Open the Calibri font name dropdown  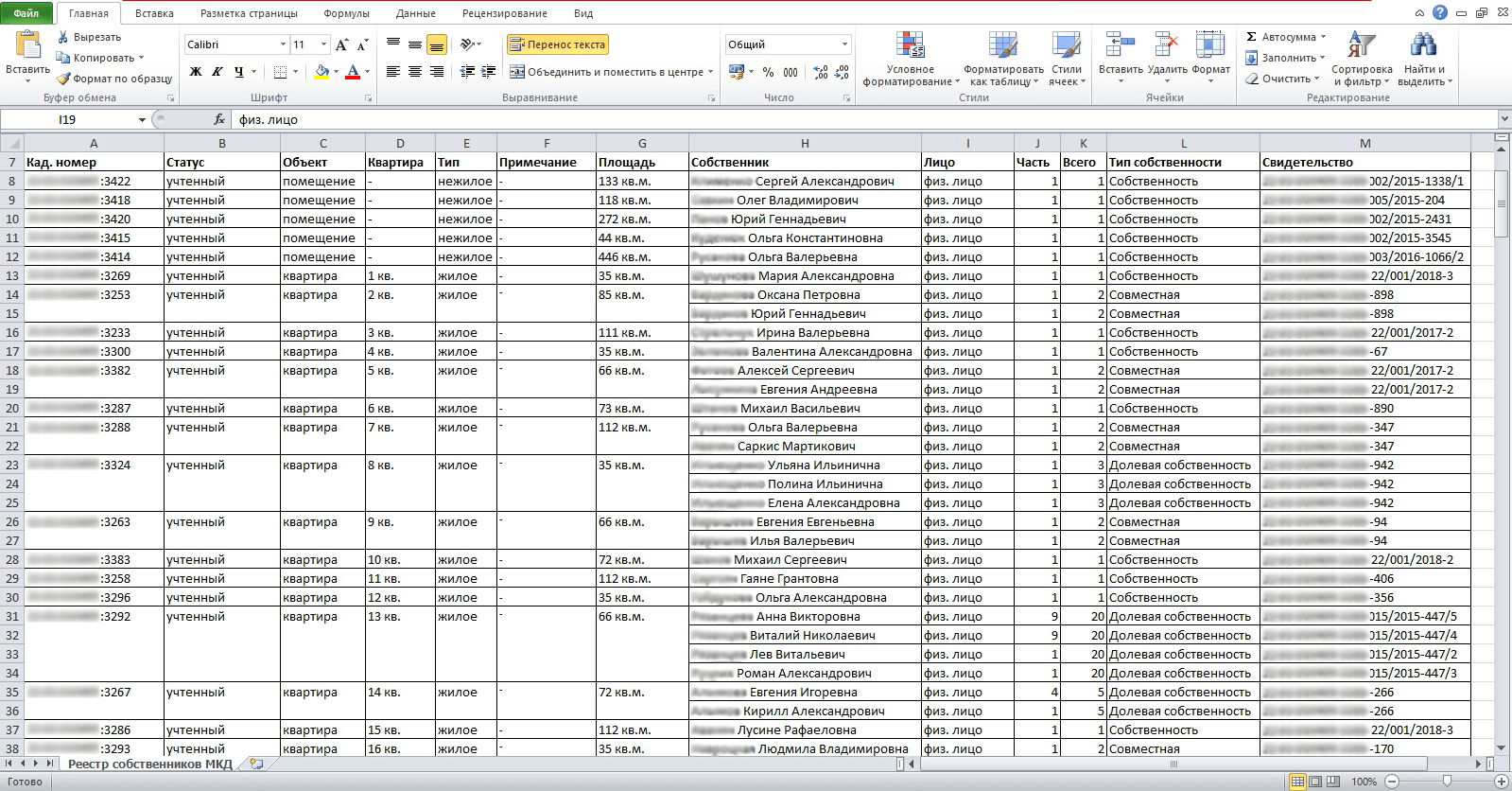[283, 44]
